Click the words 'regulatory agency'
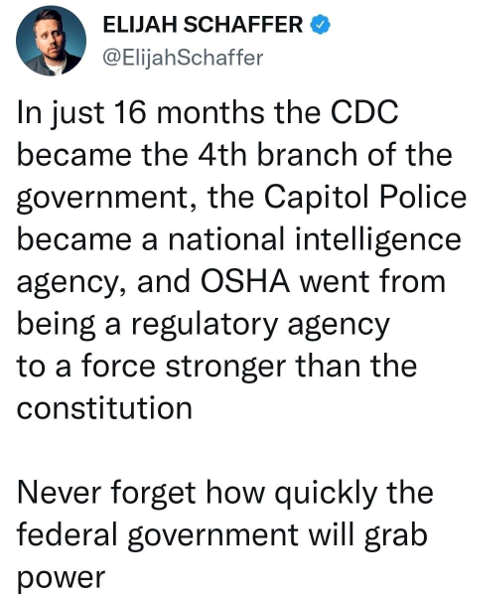Viewport: 490px width, 601px height. pos(261,325)
